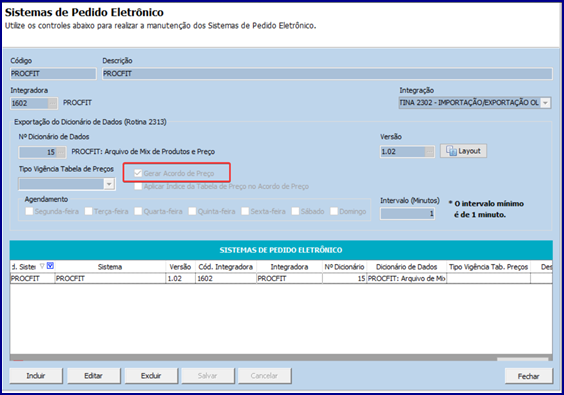Click the Layout button
Image resolution: width=564 pixels, height=395 pixels.
(463, 151)
